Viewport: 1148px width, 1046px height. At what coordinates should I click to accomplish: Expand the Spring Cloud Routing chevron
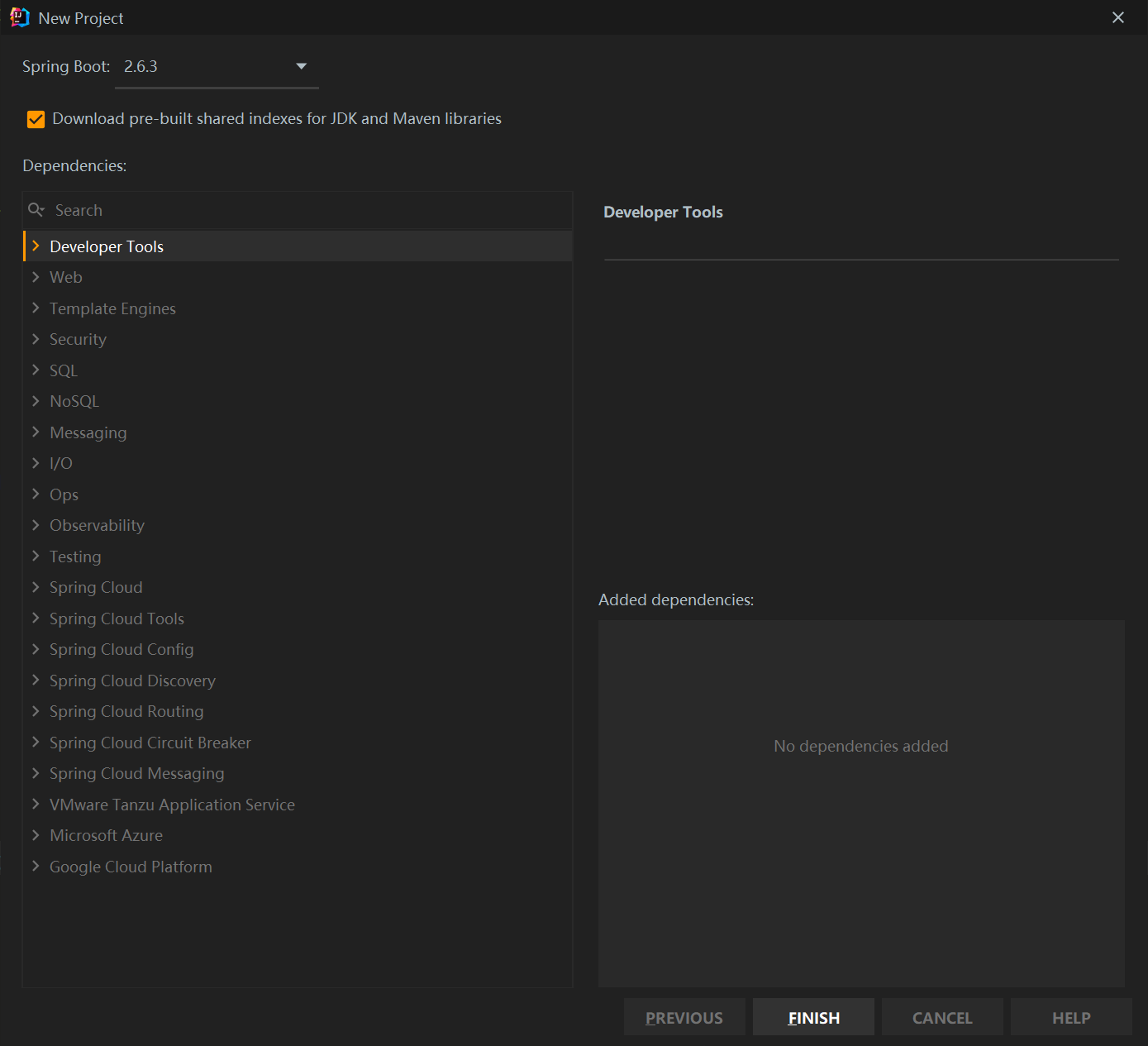(36, 711)
